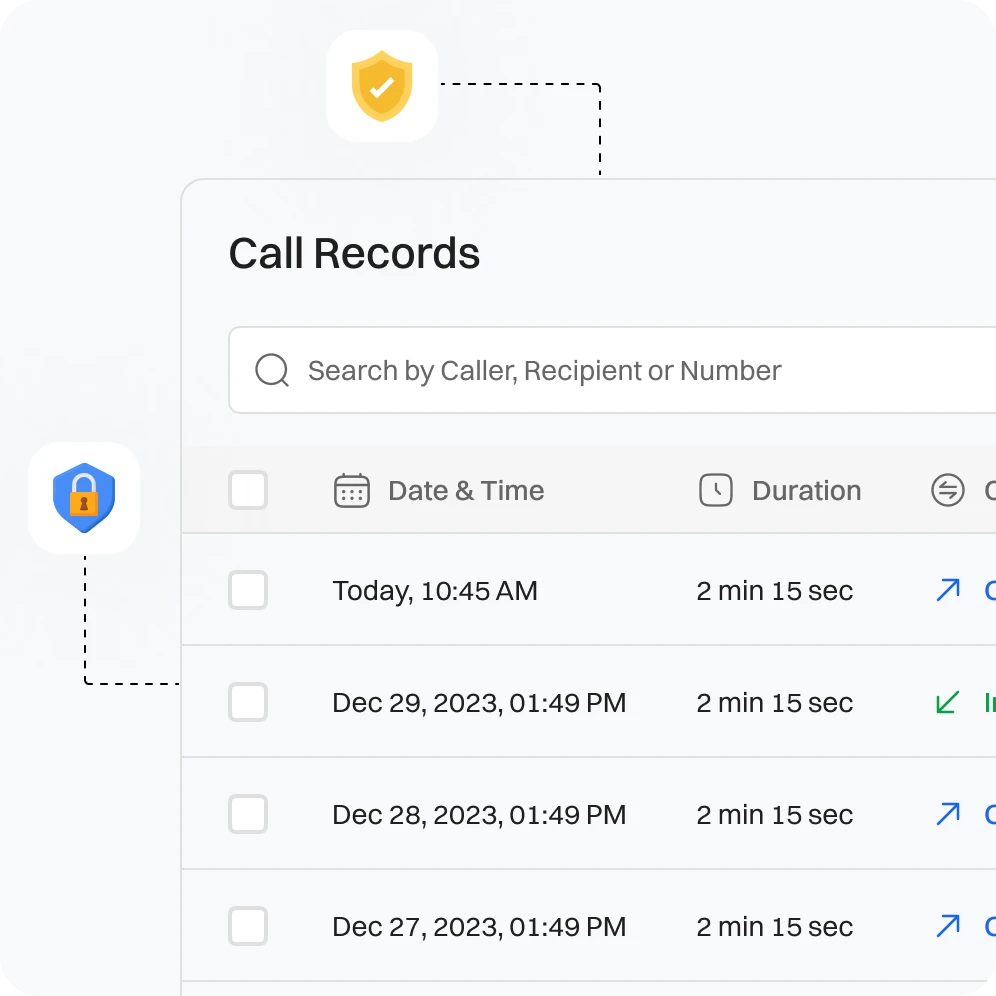Image resolution: width=996 pixels, height=996 pixels.
Task: Sort by the Date & Time column header
Action: [466, 491]
